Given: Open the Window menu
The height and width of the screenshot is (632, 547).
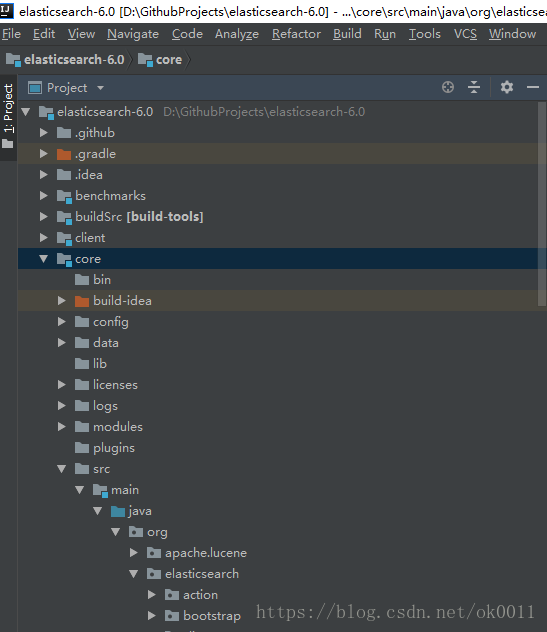Looking at the screenshot, I should (x=512, y=34).
